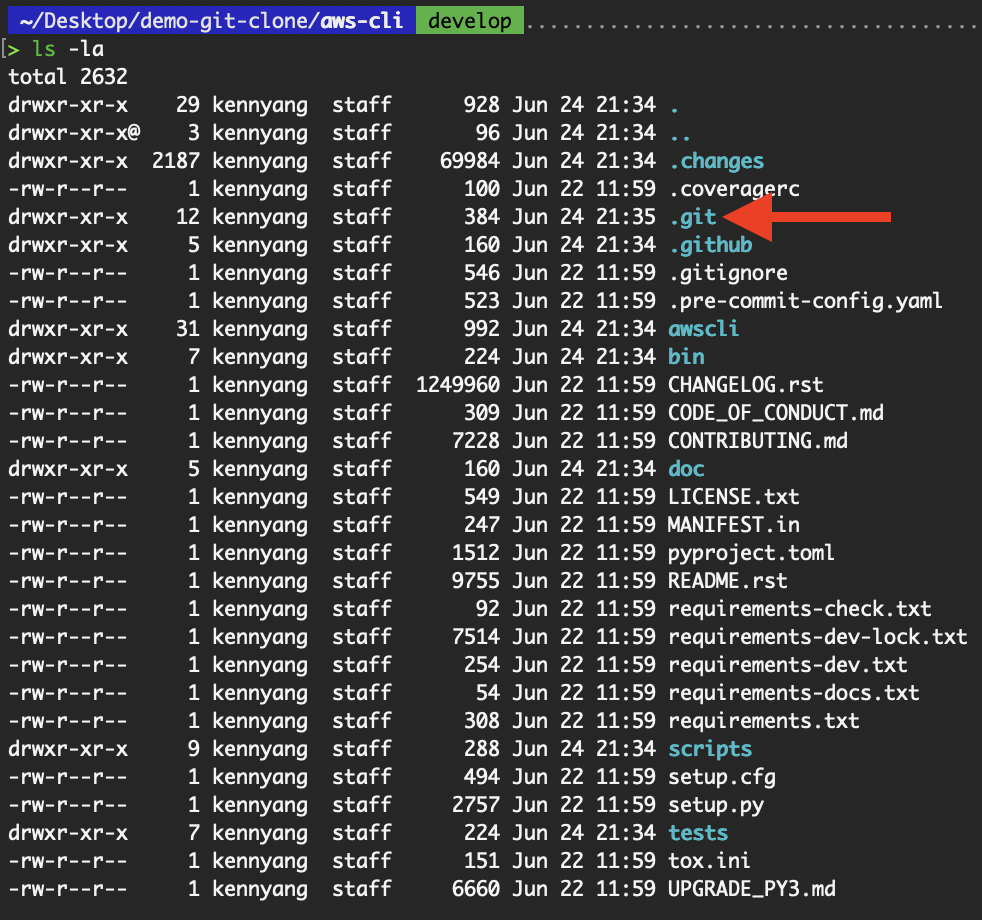Screen dimensions: 982x920
Task: Click the 7514 size of requirements-dev-lock.txt
Action: [476, 637]
